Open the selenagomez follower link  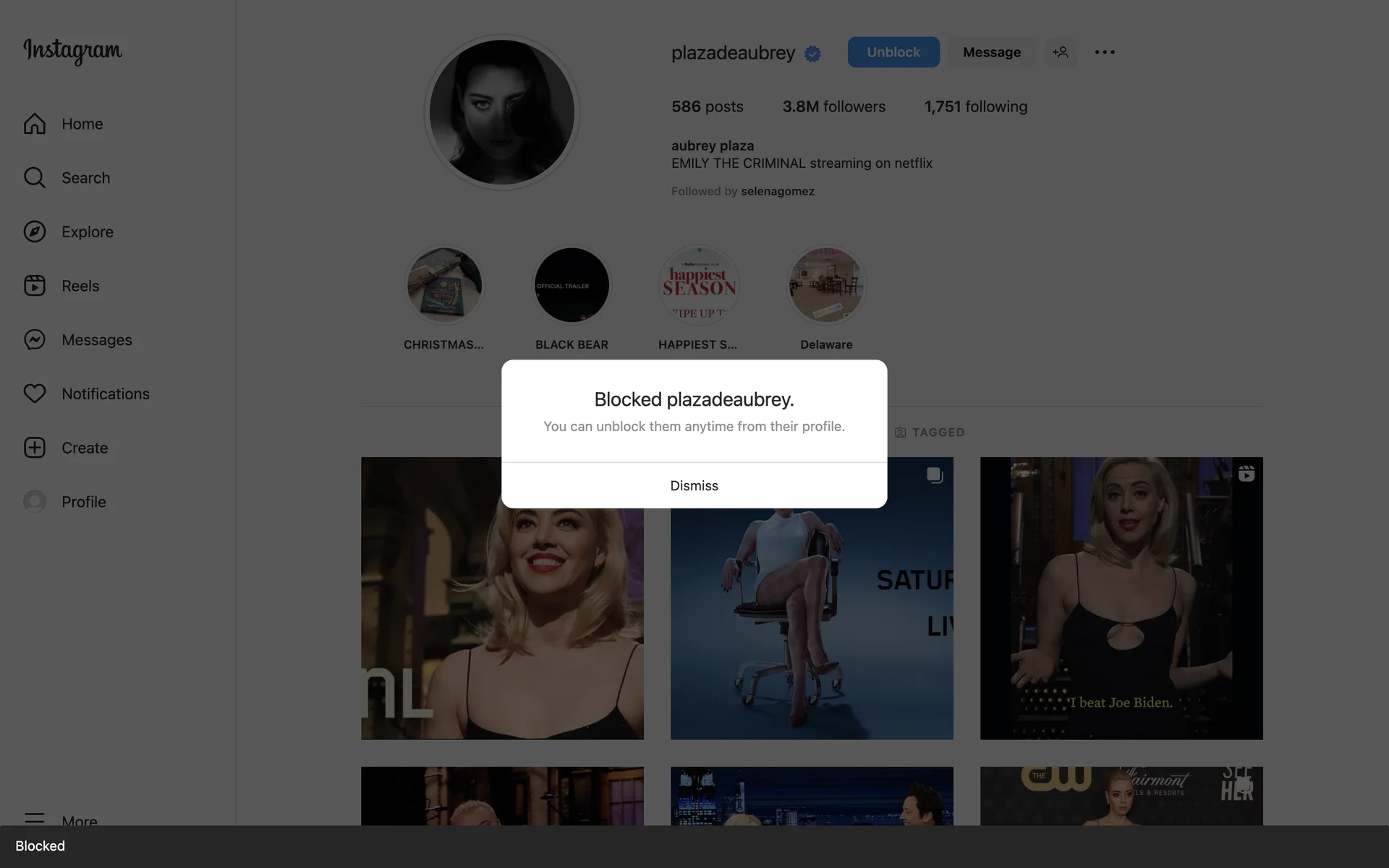pos(778,192)
